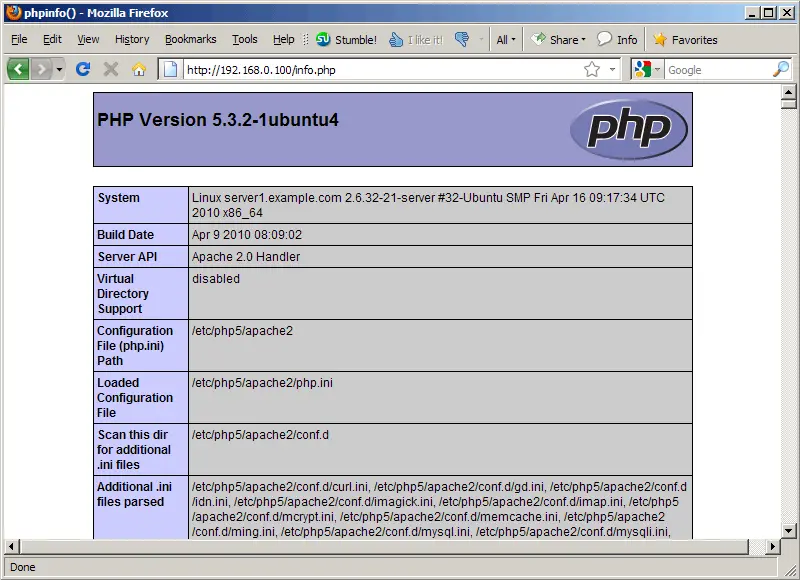Click the toolbar grip handle next to Help
Image resolution: width=800 pixels, height=580 pixels.
pos(306,39)
